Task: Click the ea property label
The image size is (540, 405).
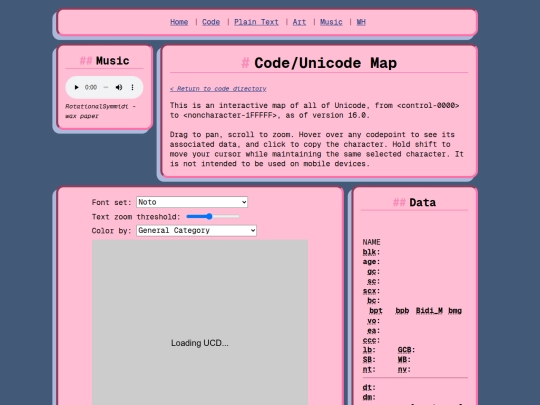Action: pos(373,331)
